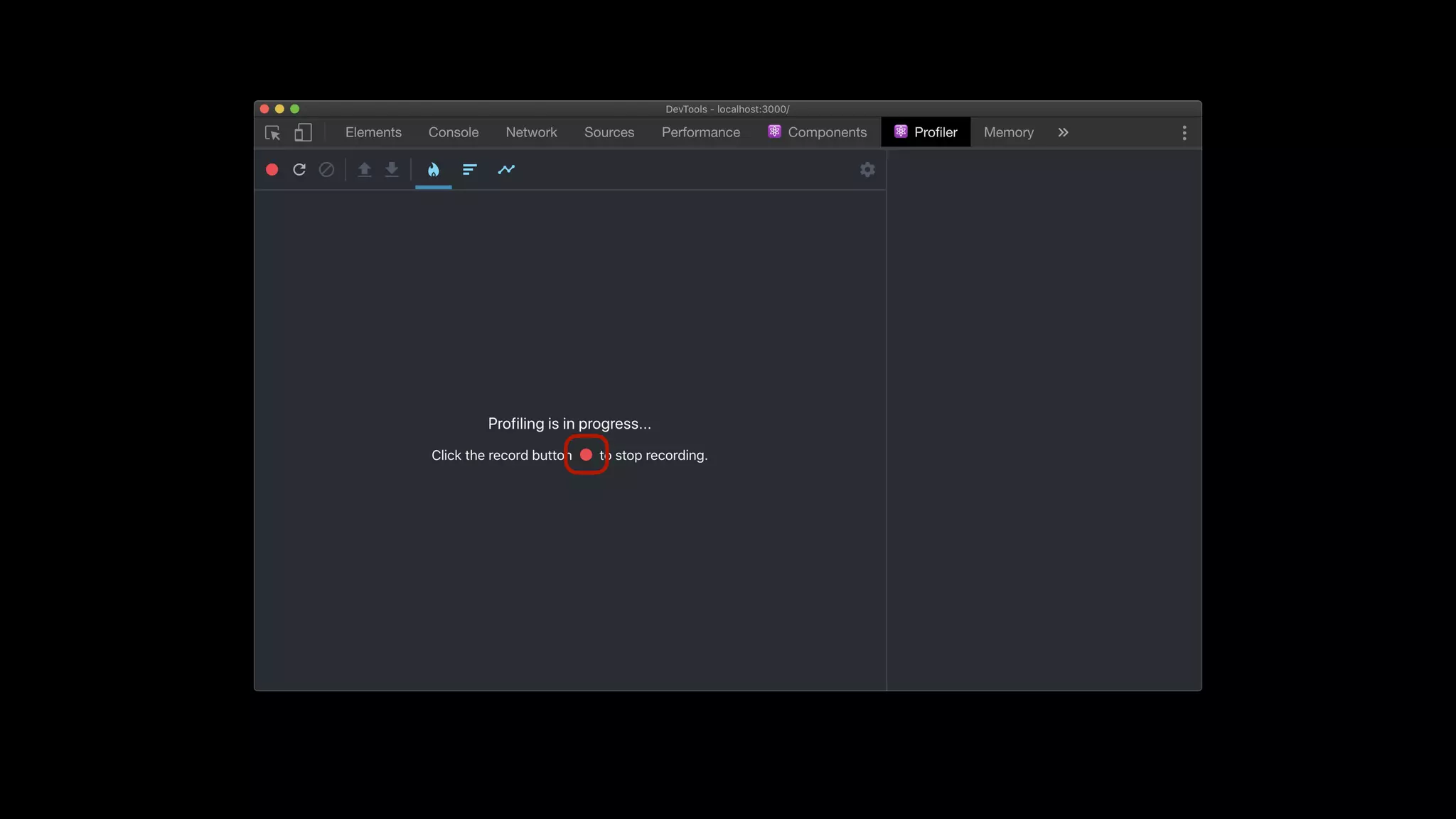This screenshot has width=1456, height=819.
Task: Open the Network tab
Action: (531, 133)
